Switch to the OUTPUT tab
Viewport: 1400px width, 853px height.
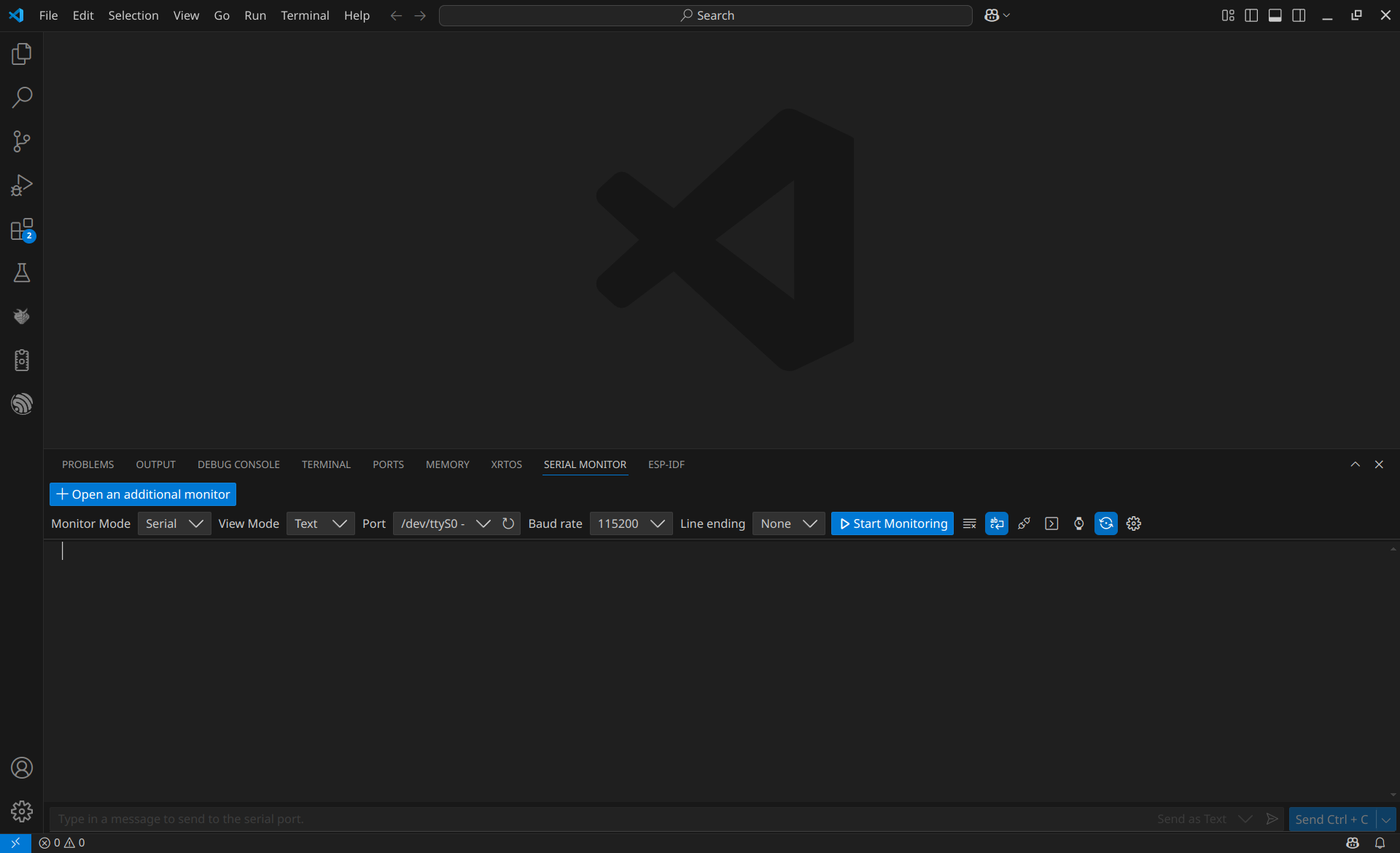click(x=156, y=464)
